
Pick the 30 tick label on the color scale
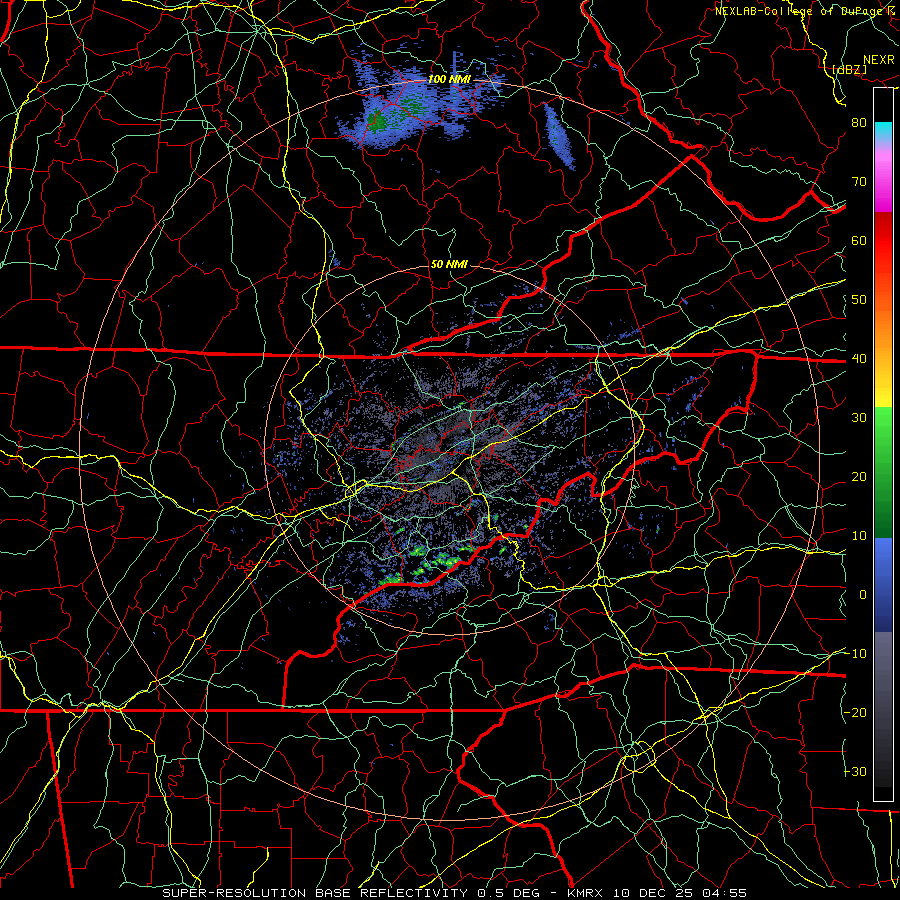pyautogui.click(x=859, y=418)
